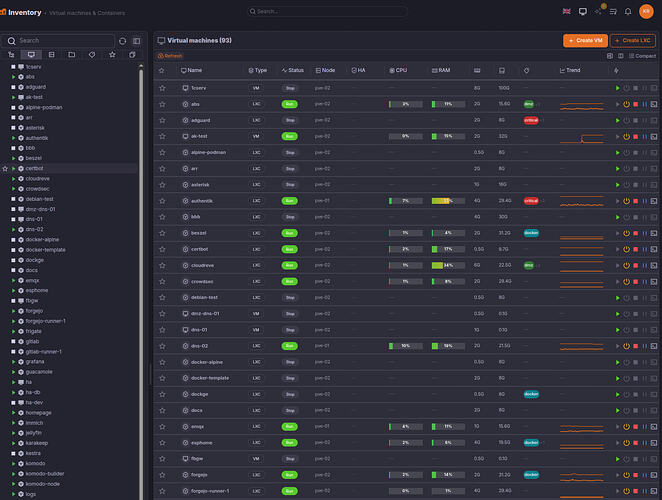This screenshot has height=500, width=662.
Task: Pause the beszel container
Action: (x=644, y=232)
